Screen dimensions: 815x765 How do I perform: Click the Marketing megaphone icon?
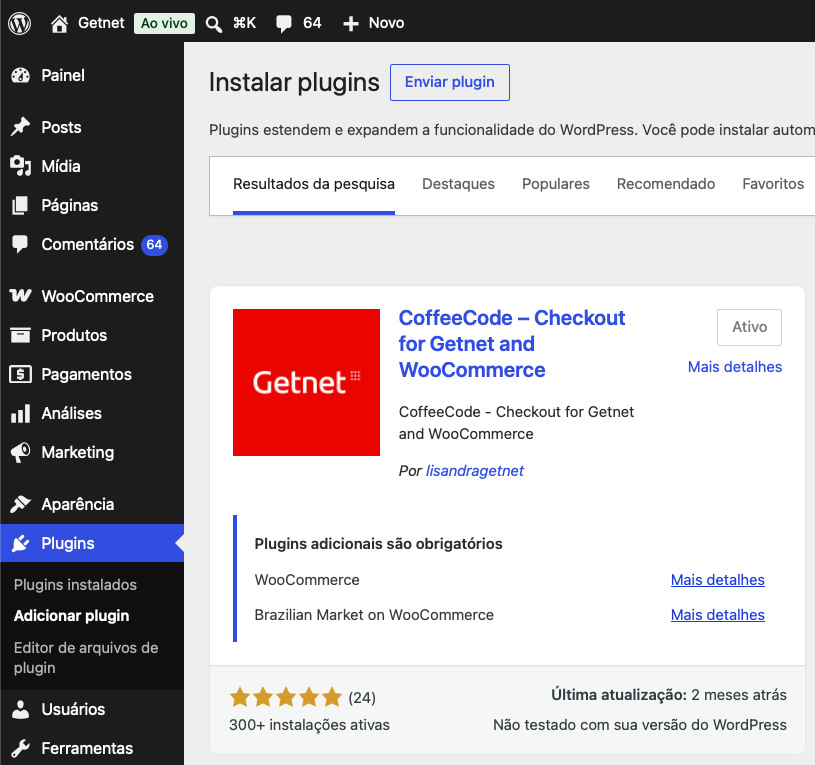(20, 453)
